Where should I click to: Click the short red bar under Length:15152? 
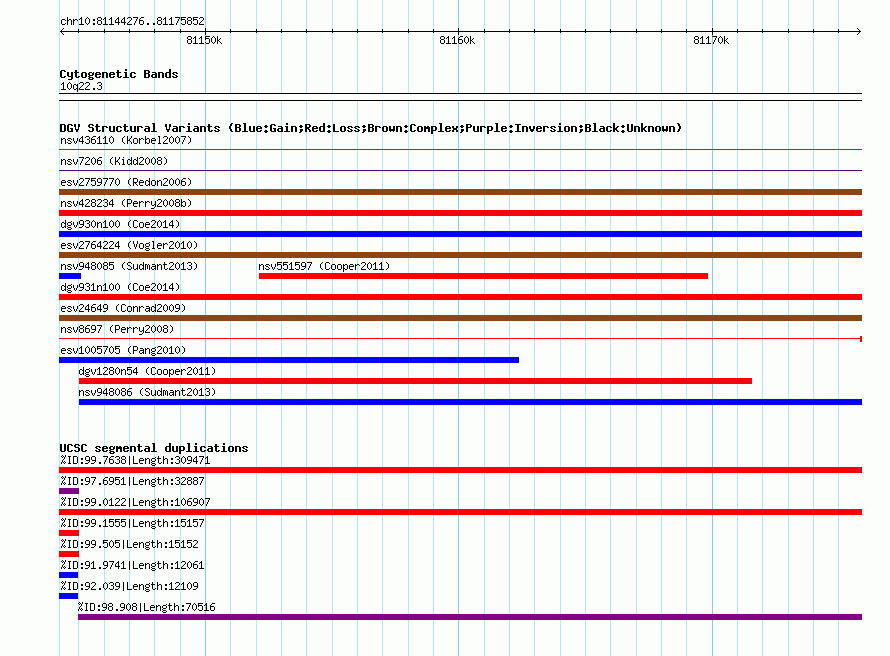69,554
